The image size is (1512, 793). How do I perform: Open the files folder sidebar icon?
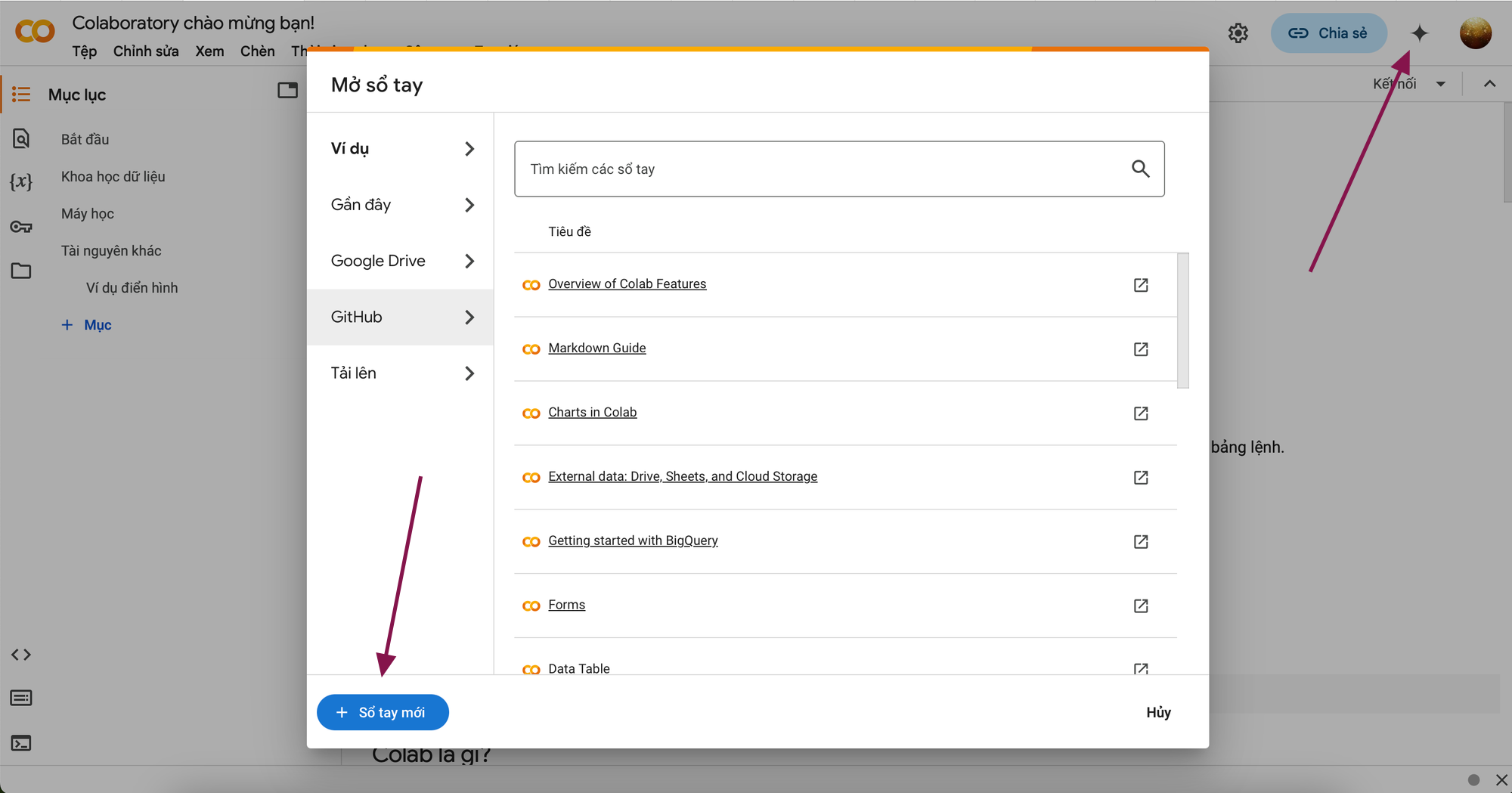pos(21,271)
